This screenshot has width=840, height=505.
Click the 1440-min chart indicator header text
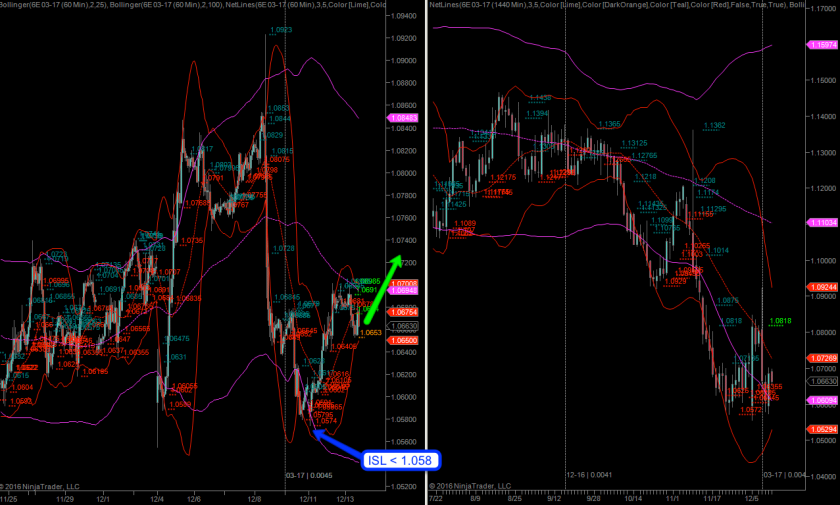pos(617,4)
